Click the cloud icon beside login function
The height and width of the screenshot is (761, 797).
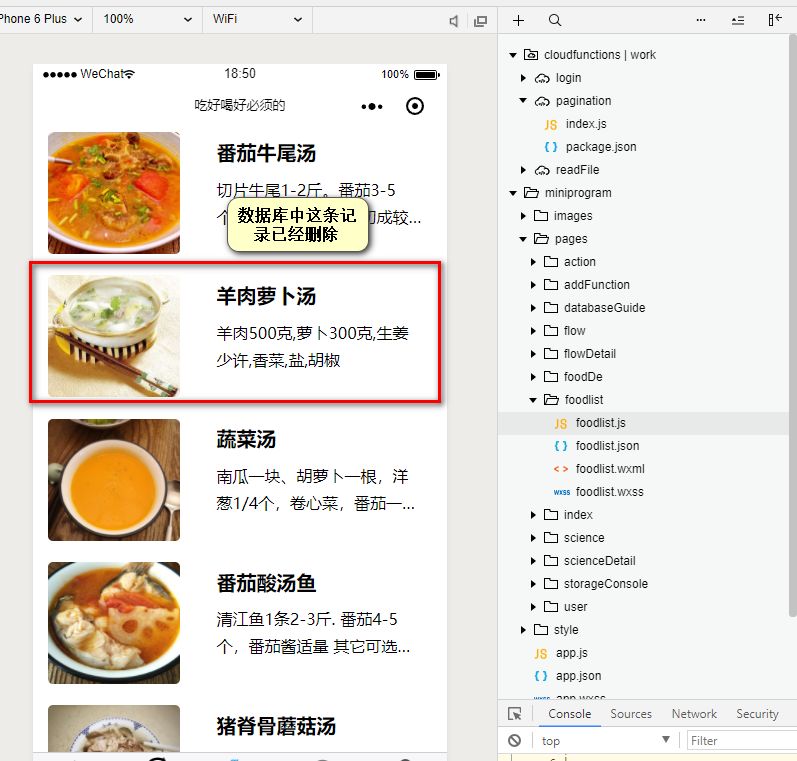[x=542, y=78]
